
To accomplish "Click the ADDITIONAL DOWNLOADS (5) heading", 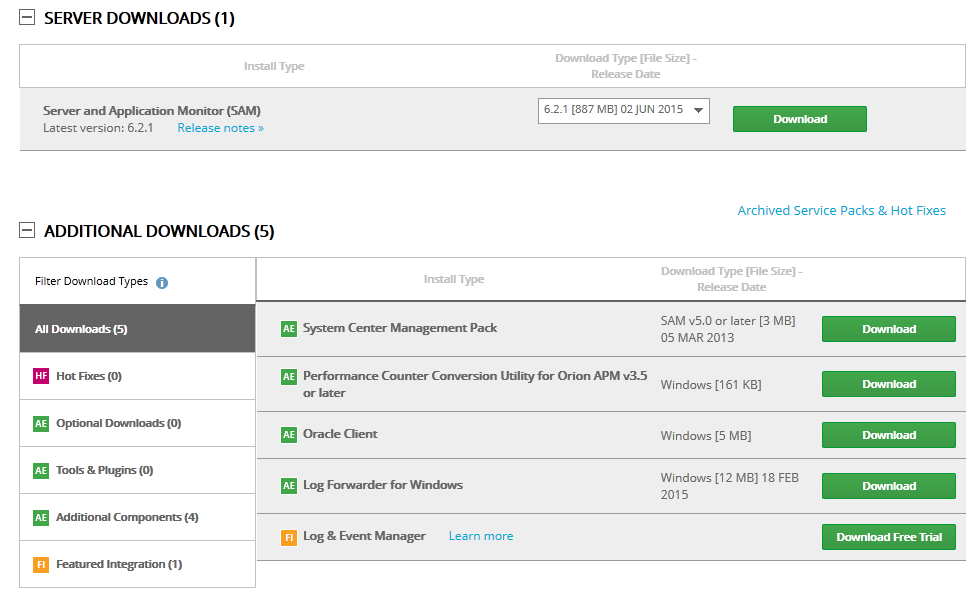I will [159, 231].
